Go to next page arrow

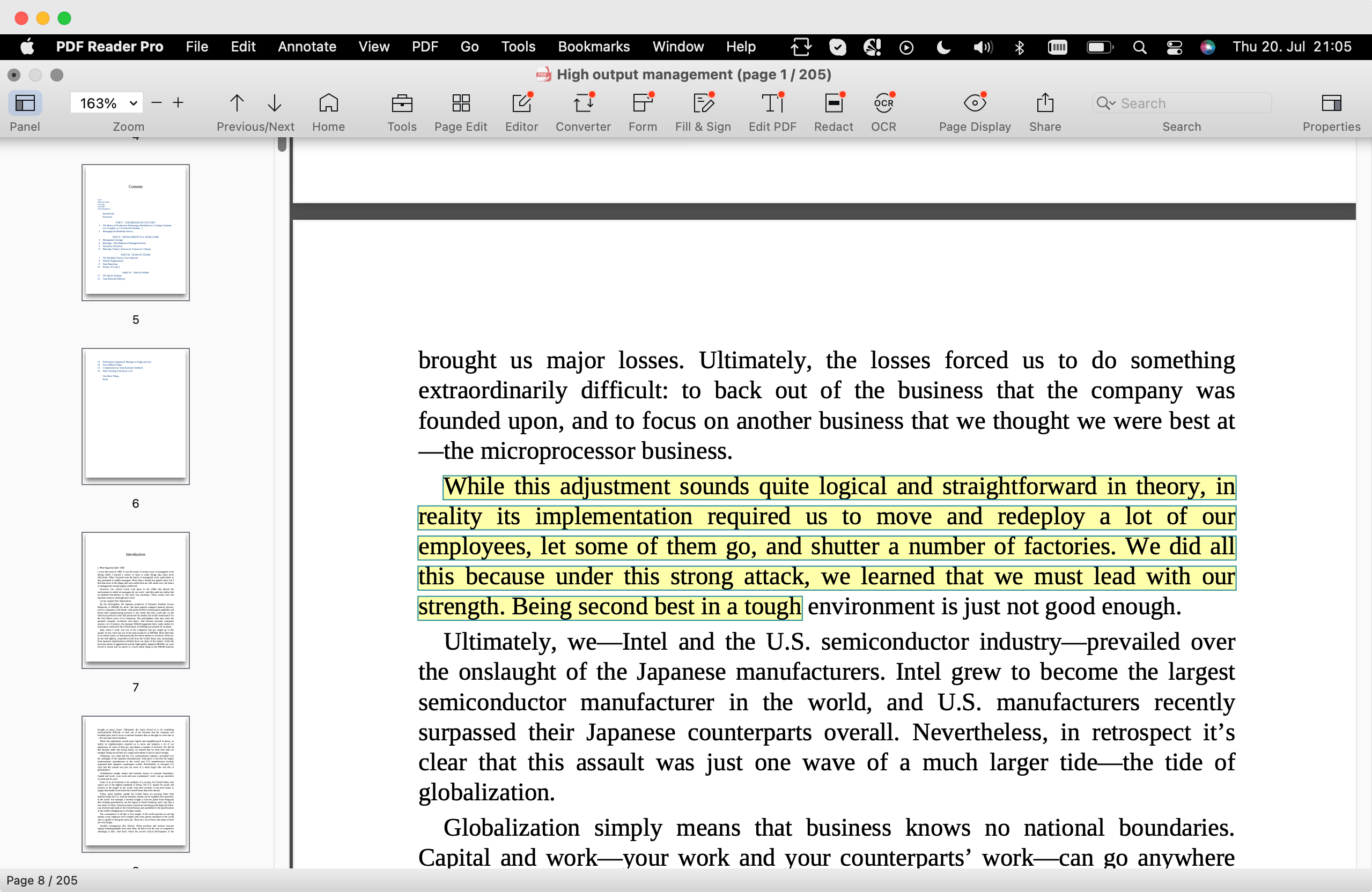[275, 103]
